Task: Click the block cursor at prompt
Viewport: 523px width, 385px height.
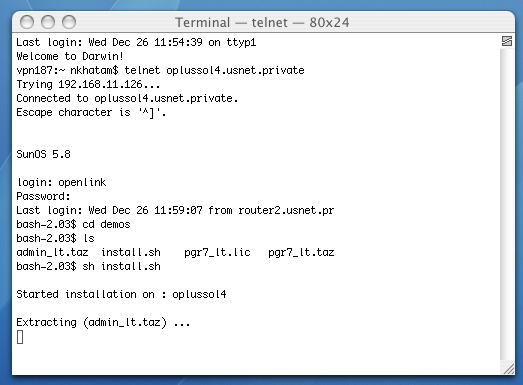Action: (20, 337)
